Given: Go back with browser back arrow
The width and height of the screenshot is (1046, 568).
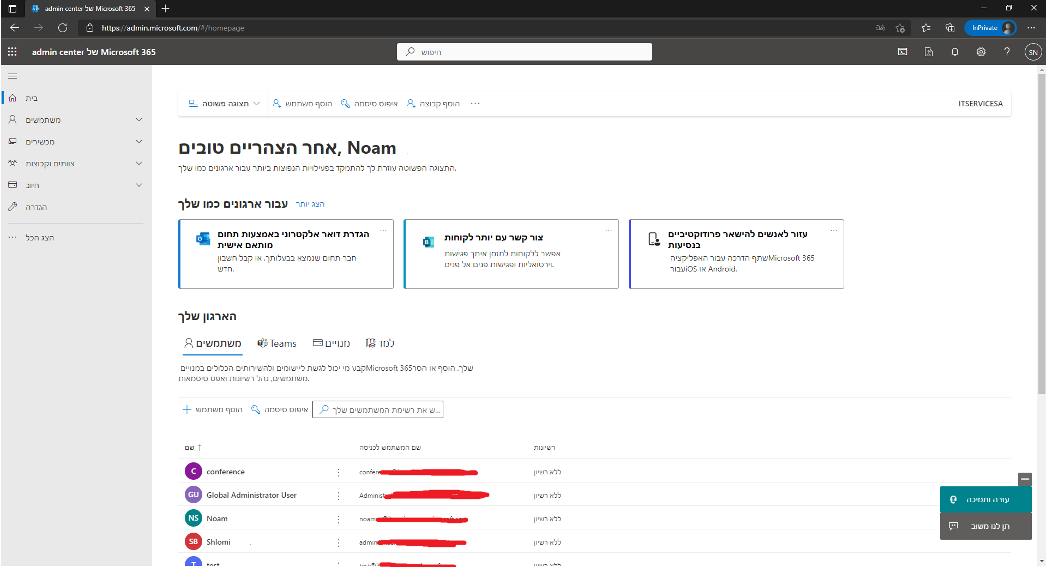Looking at the screenshot, I should (15, 27).
